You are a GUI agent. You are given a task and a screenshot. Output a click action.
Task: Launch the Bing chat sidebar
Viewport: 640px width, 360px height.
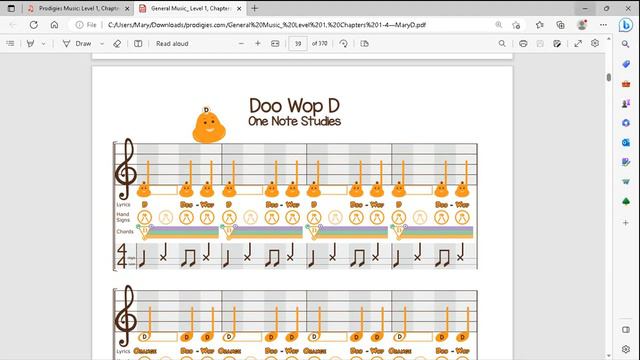pyautogui.click(x=626, y=25)
